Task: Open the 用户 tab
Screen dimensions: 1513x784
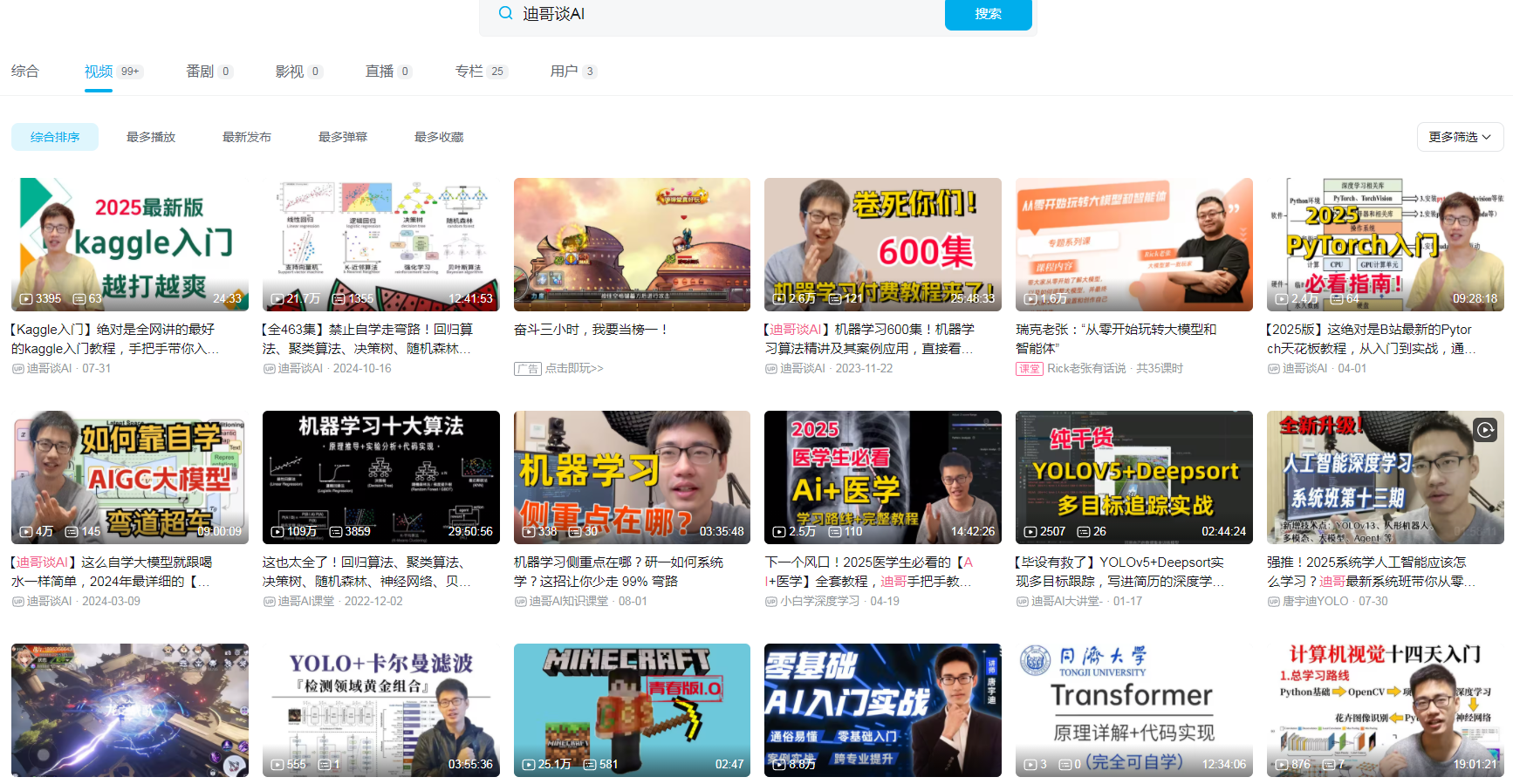Action: 573,72
